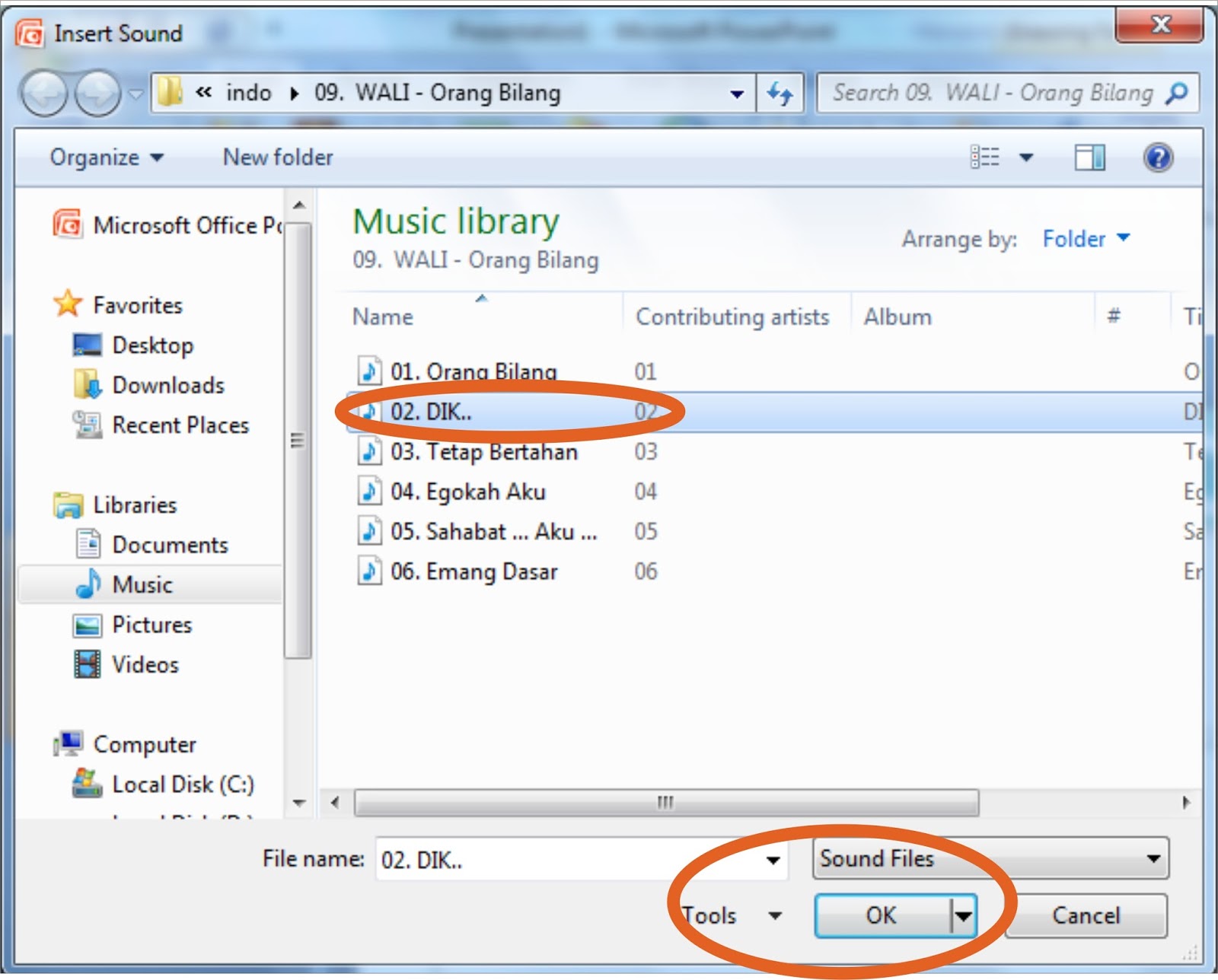Screen dimensions: 1218x980
Task: Click the Help question mark icon
Action: coord(1158,157)
